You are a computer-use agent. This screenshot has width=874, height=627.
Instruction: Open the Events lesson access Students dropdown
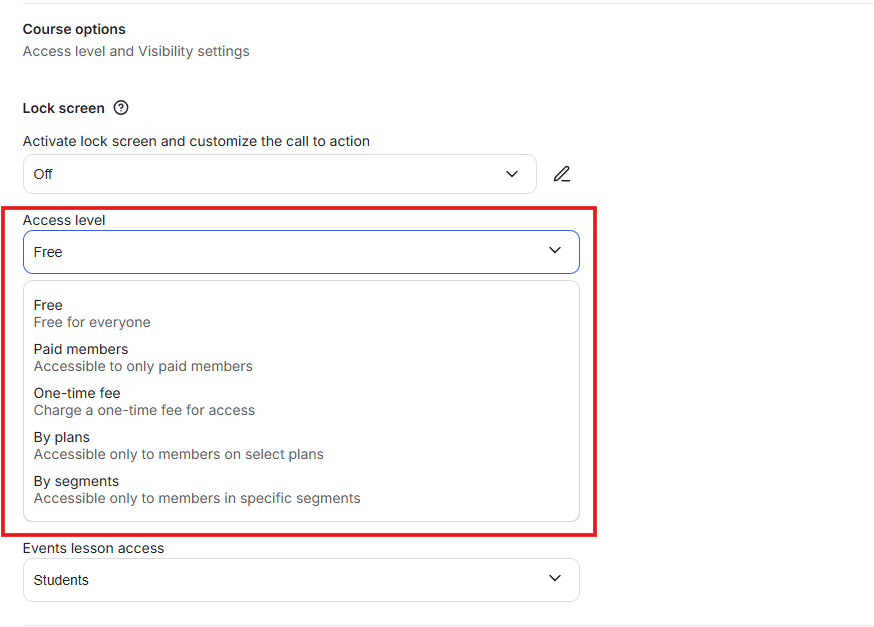290,580
